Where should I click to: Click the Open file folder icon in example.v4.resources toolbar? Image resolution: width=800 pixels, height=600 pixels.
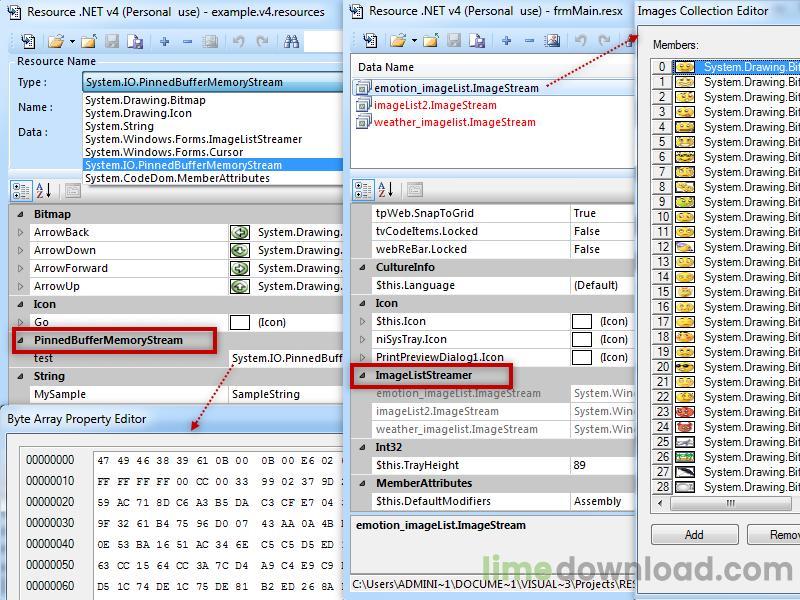point(54,42)
